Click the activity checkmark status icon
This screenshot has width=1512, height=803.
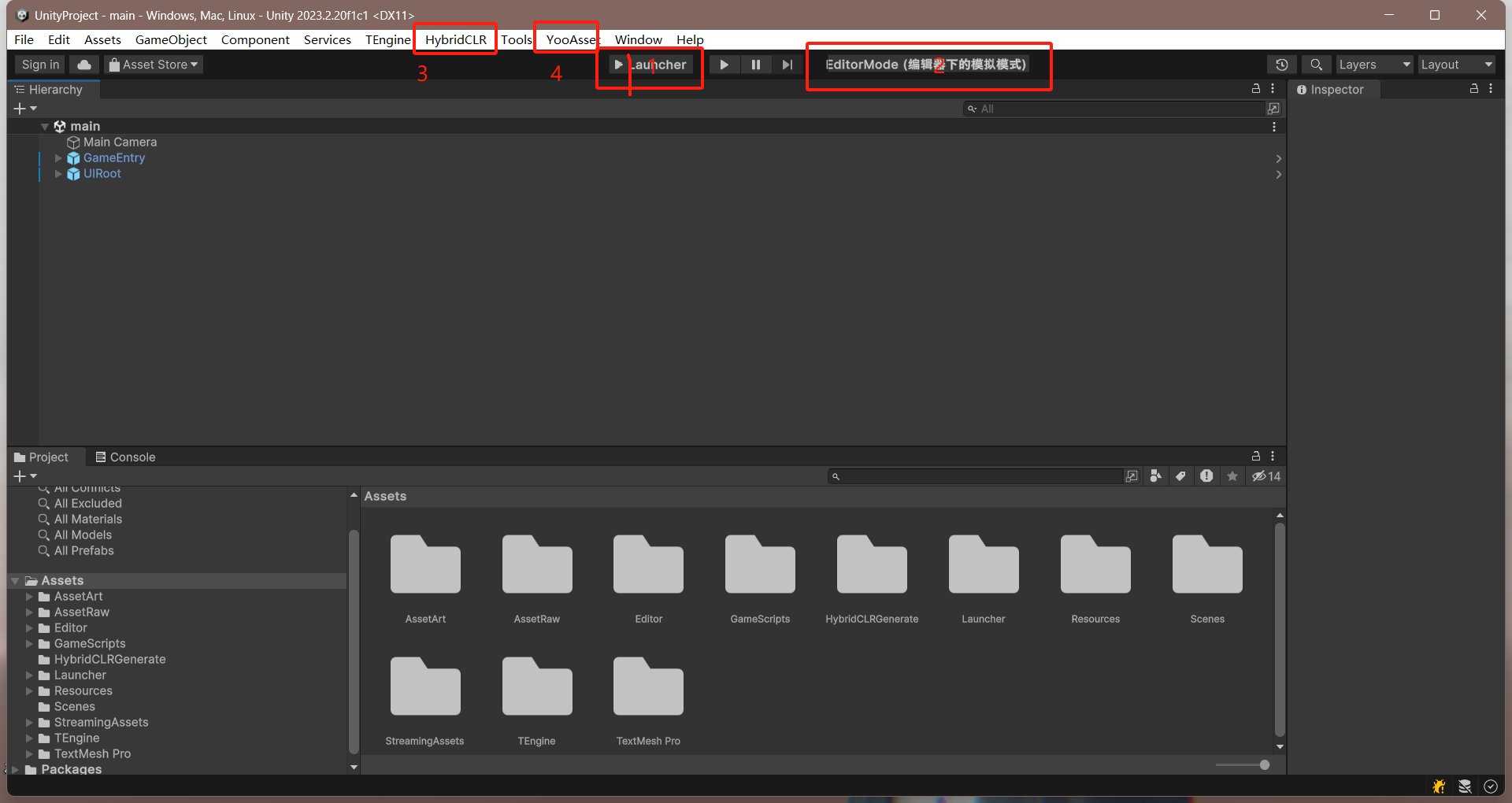pos(1491,786)
